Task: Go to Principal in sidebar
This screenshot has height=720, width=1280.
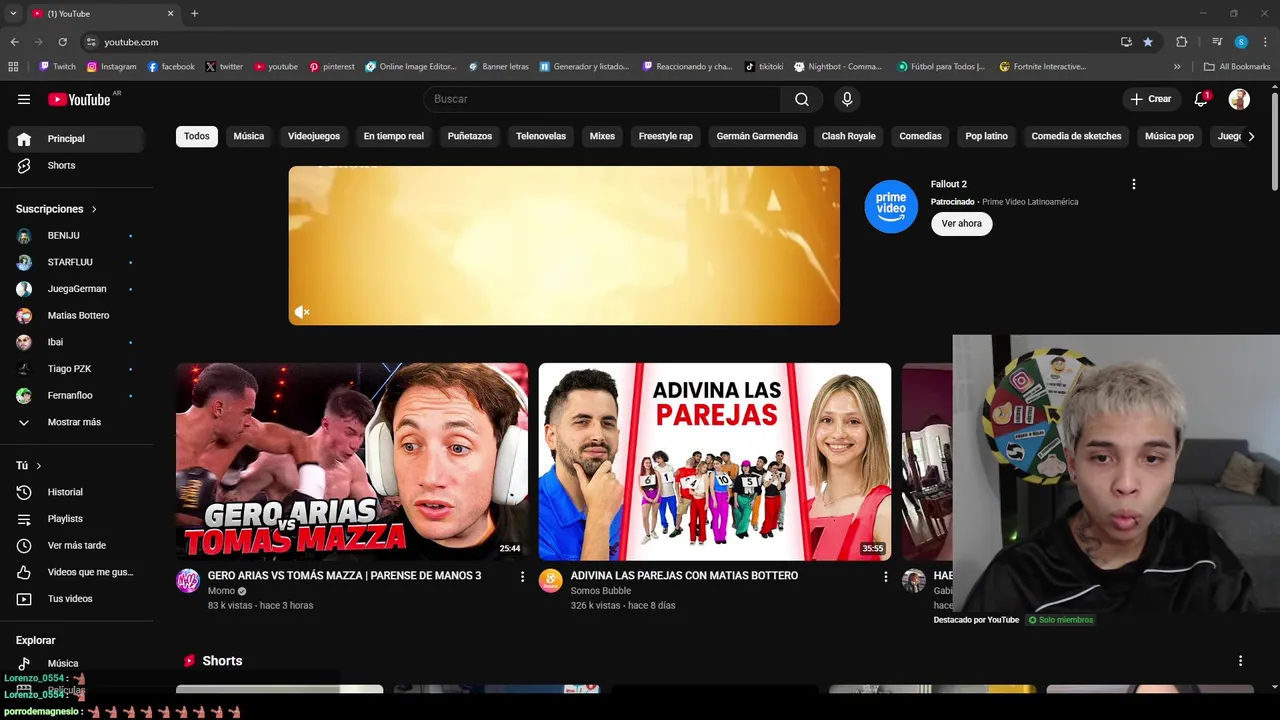Action: pyautogui.click(x=76, y=139)
